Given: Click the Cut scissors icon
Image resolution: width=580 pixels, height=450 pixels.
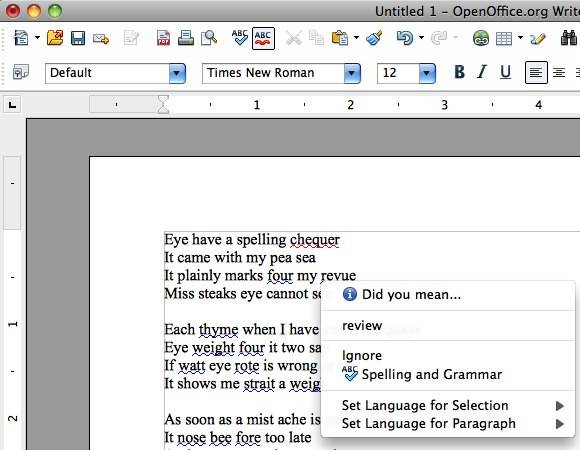Looking at the screenshot, I should pyautogui.click(x=294, y=38).
